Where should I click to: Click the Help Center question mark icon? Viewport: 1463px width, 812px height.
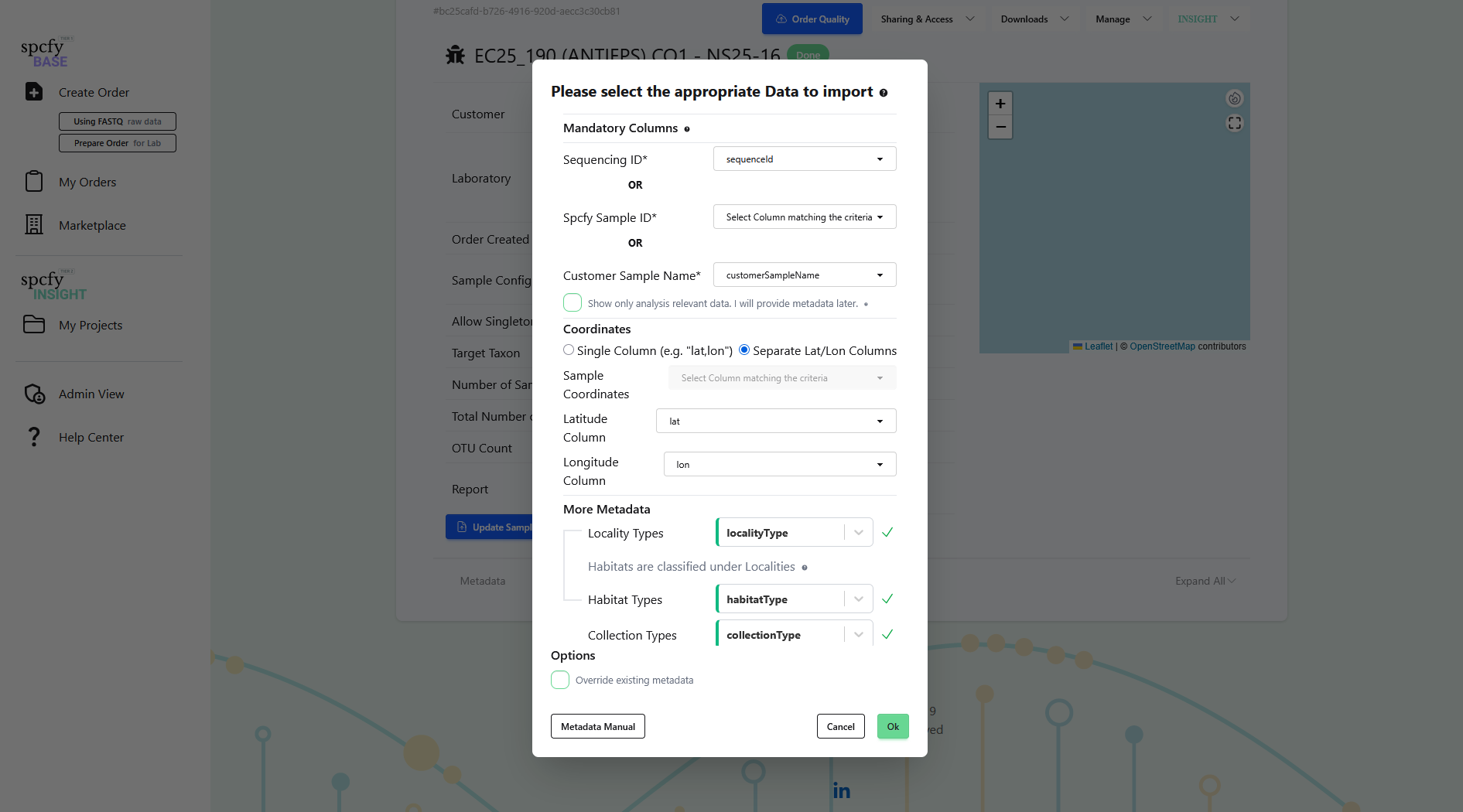click(34, 437)
